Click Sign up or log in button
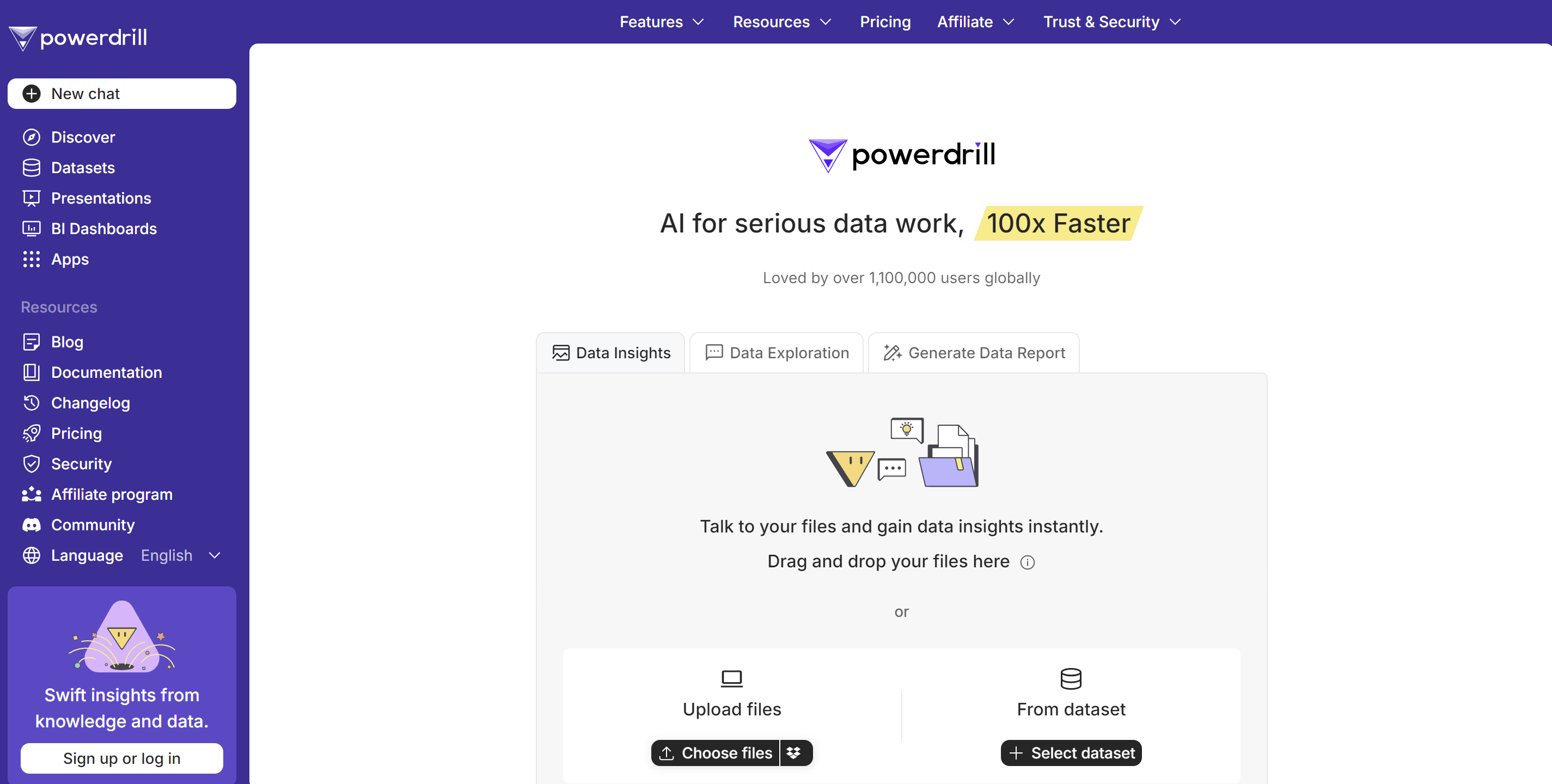The height and width of the screenshot is (784, 1552). (x=121, y=758)
